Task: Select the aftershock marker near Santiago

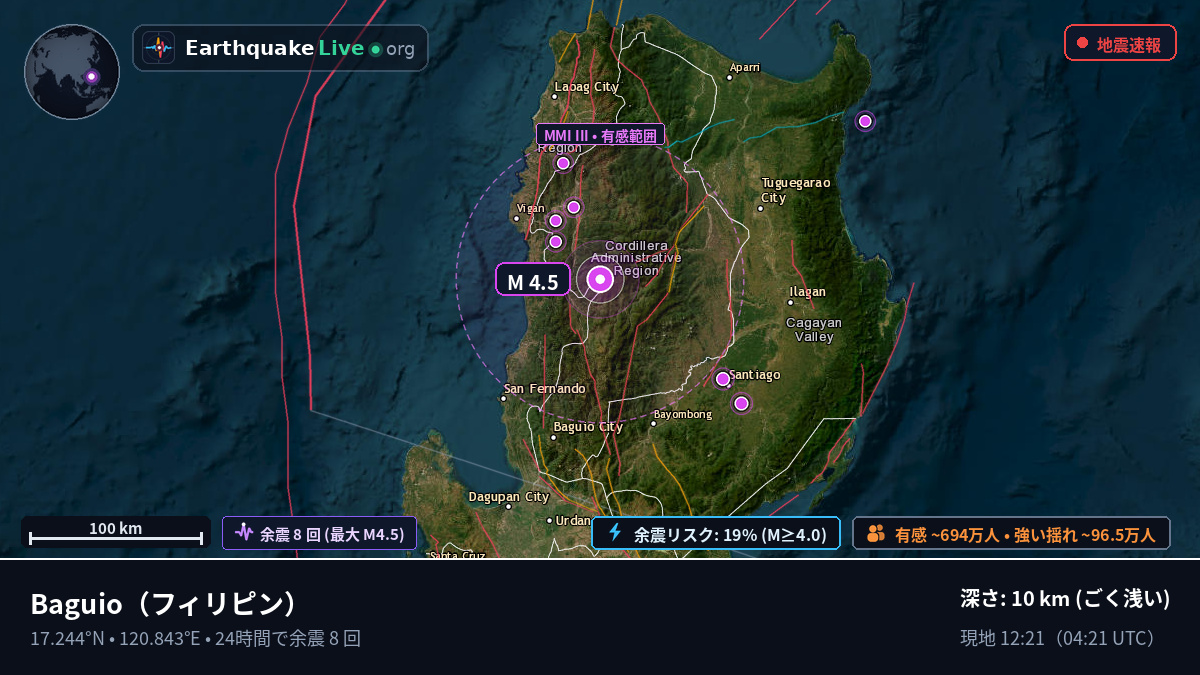Action: [723, 379]
